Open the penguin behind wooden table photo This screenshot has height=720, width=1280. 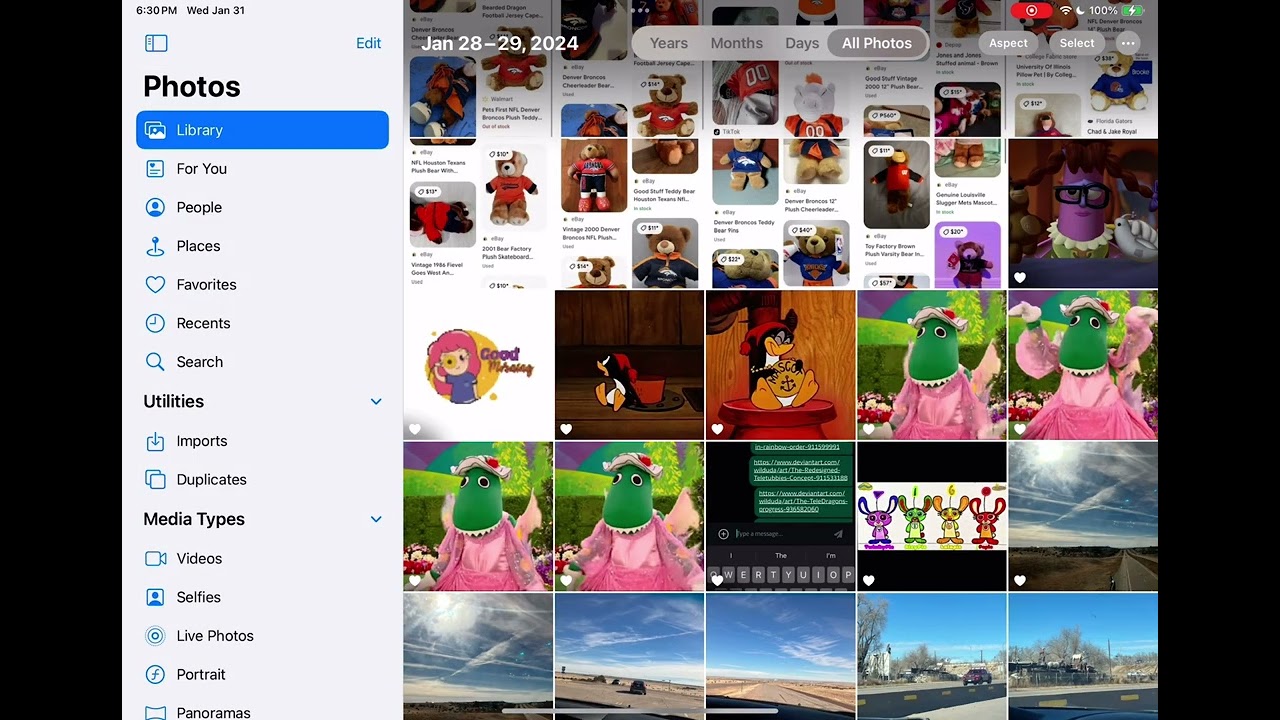coord(629,365)
